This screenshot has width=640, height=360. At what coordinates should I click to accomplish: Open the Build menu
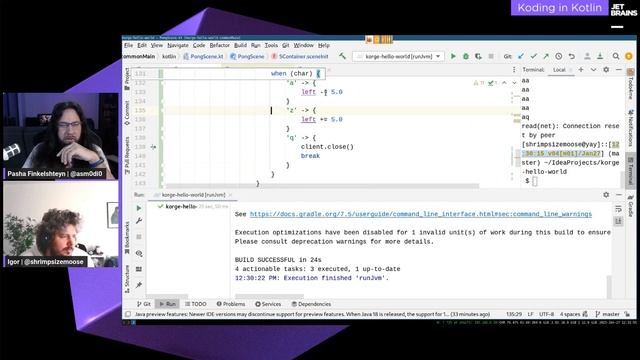coord(240,45)
